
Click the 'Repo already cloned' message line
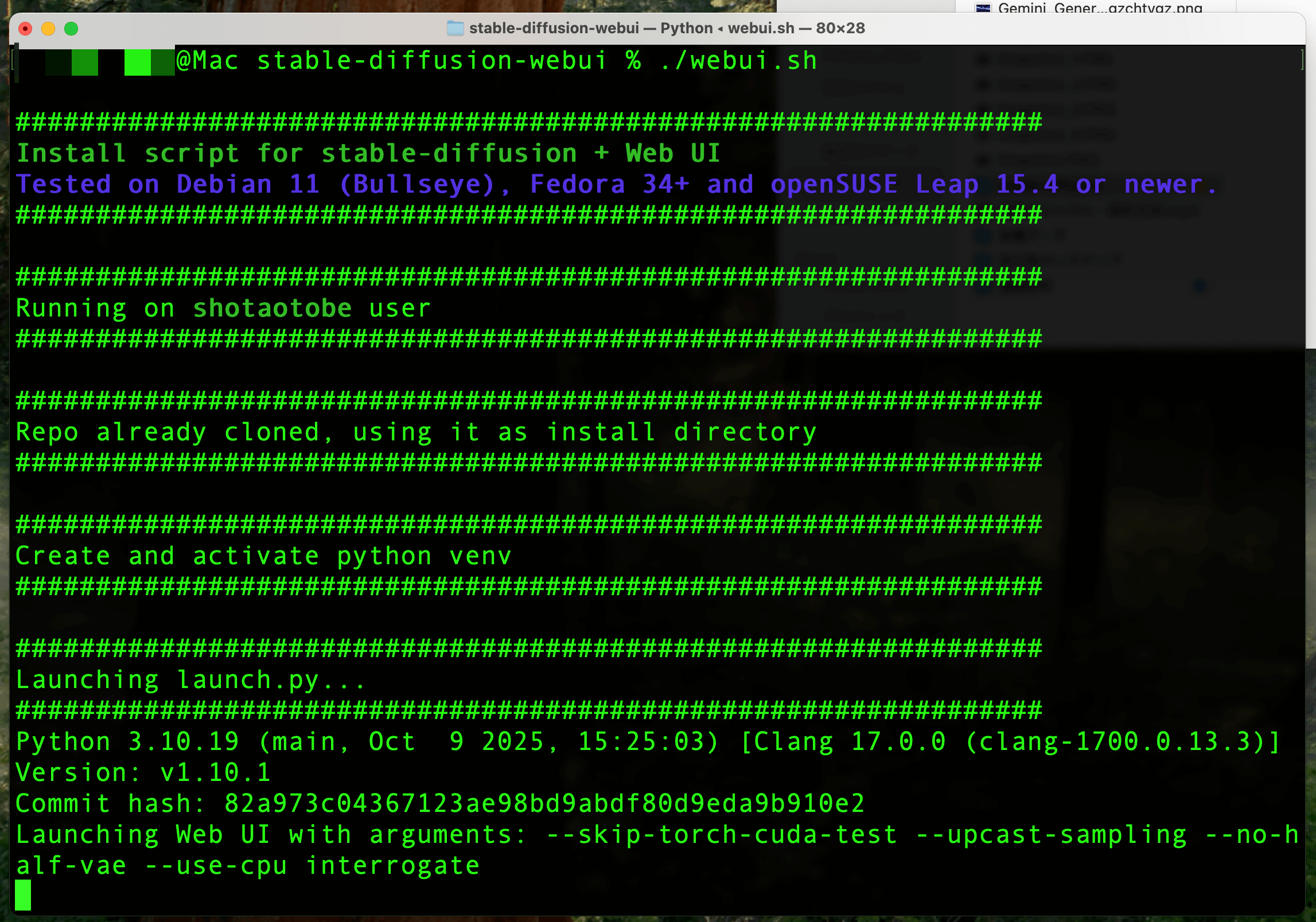(415, 432)
